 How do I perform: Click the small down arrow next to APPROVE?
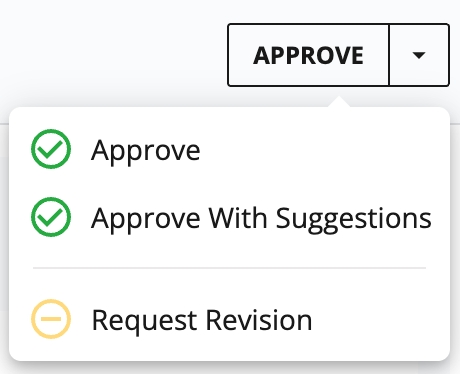click(419, 55)
